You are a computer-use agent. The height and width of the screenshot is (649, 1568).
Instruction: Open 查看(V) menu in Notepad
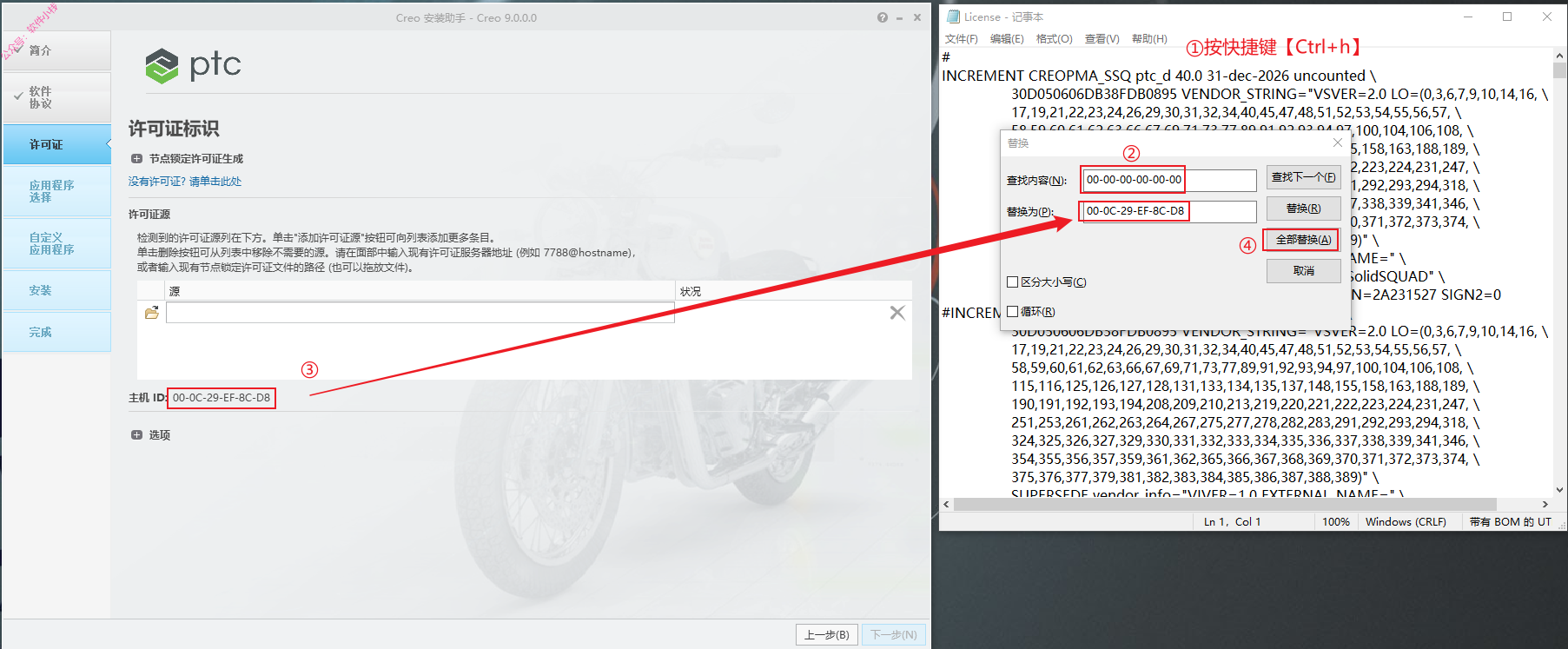click(1102, 39)
